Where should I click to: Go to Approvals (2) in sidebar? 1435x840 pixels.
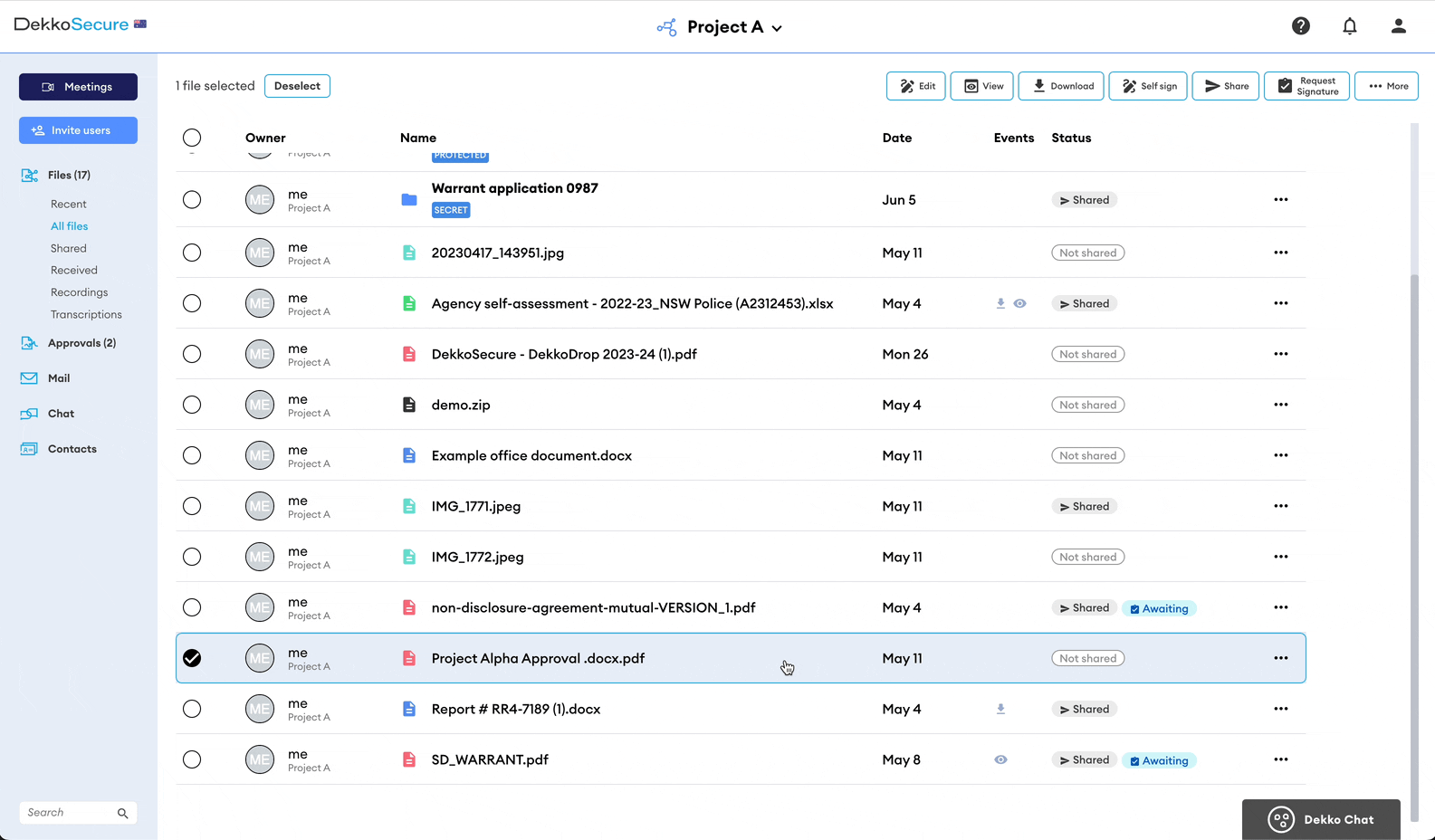(81, 343)
